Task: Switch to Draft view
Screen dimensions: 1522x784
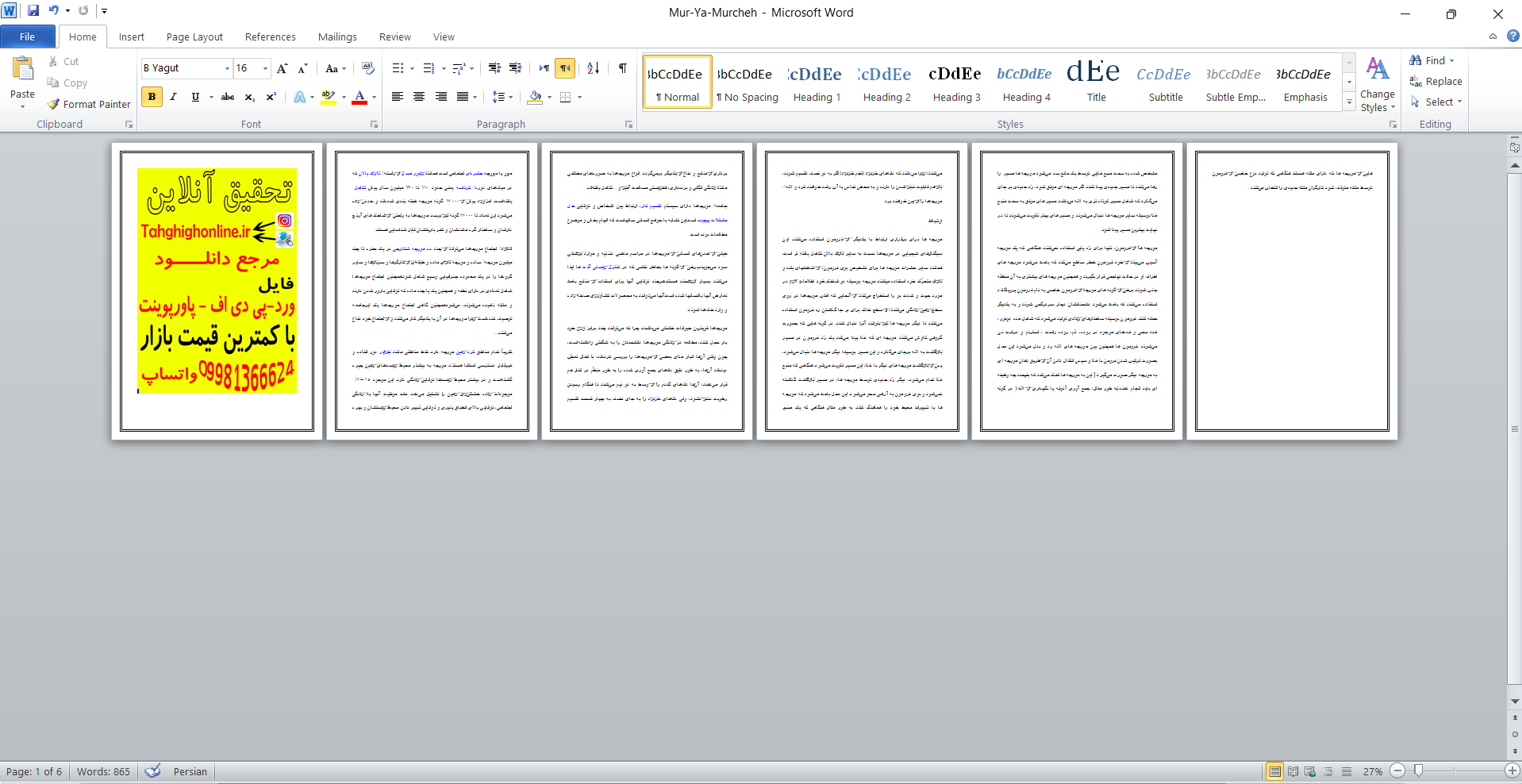Action: (1347, 771)
